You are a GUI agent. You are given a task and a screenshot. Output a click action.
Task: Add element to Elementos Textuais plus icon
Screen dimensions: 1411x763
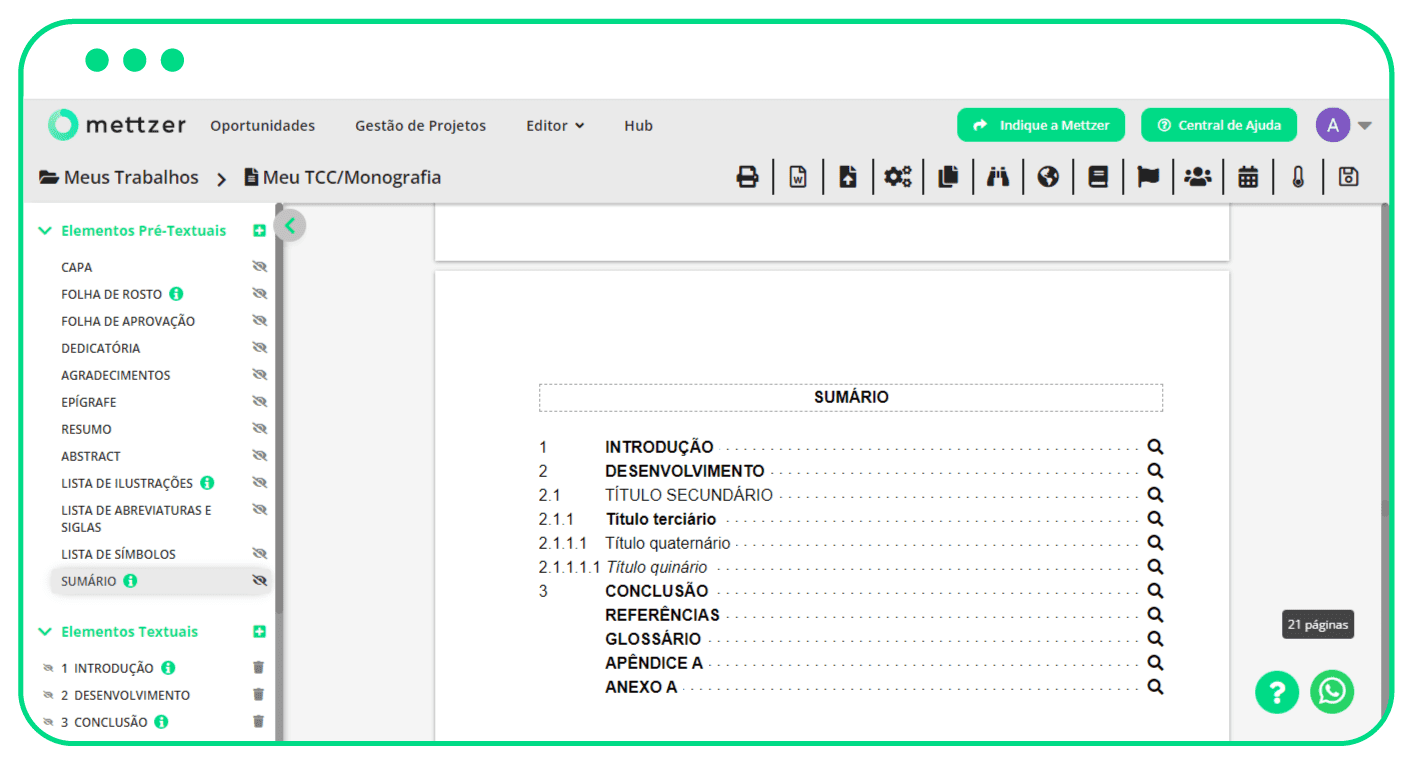260,632
